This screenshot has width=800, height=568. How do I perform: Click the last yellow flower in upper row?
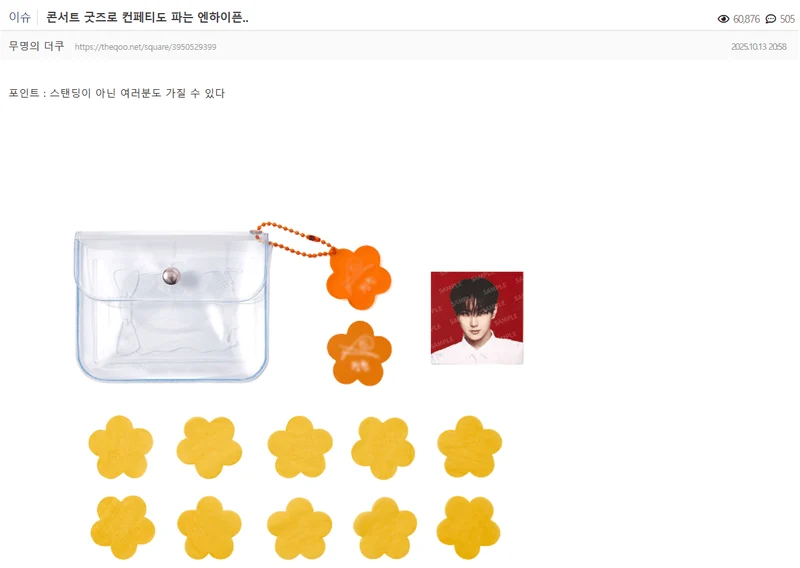click(x=469, y=447)
